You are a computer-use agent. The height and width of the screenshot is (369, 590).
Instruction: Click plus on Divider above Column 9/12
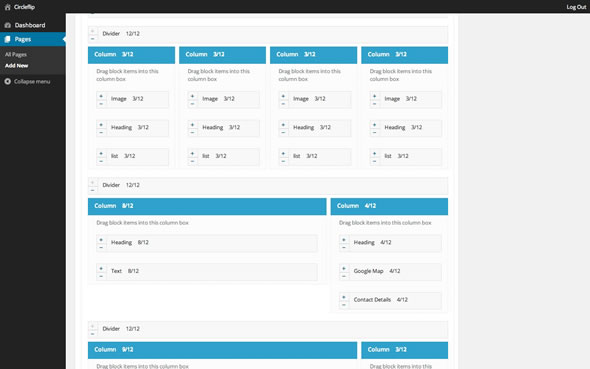click(93, 326)
